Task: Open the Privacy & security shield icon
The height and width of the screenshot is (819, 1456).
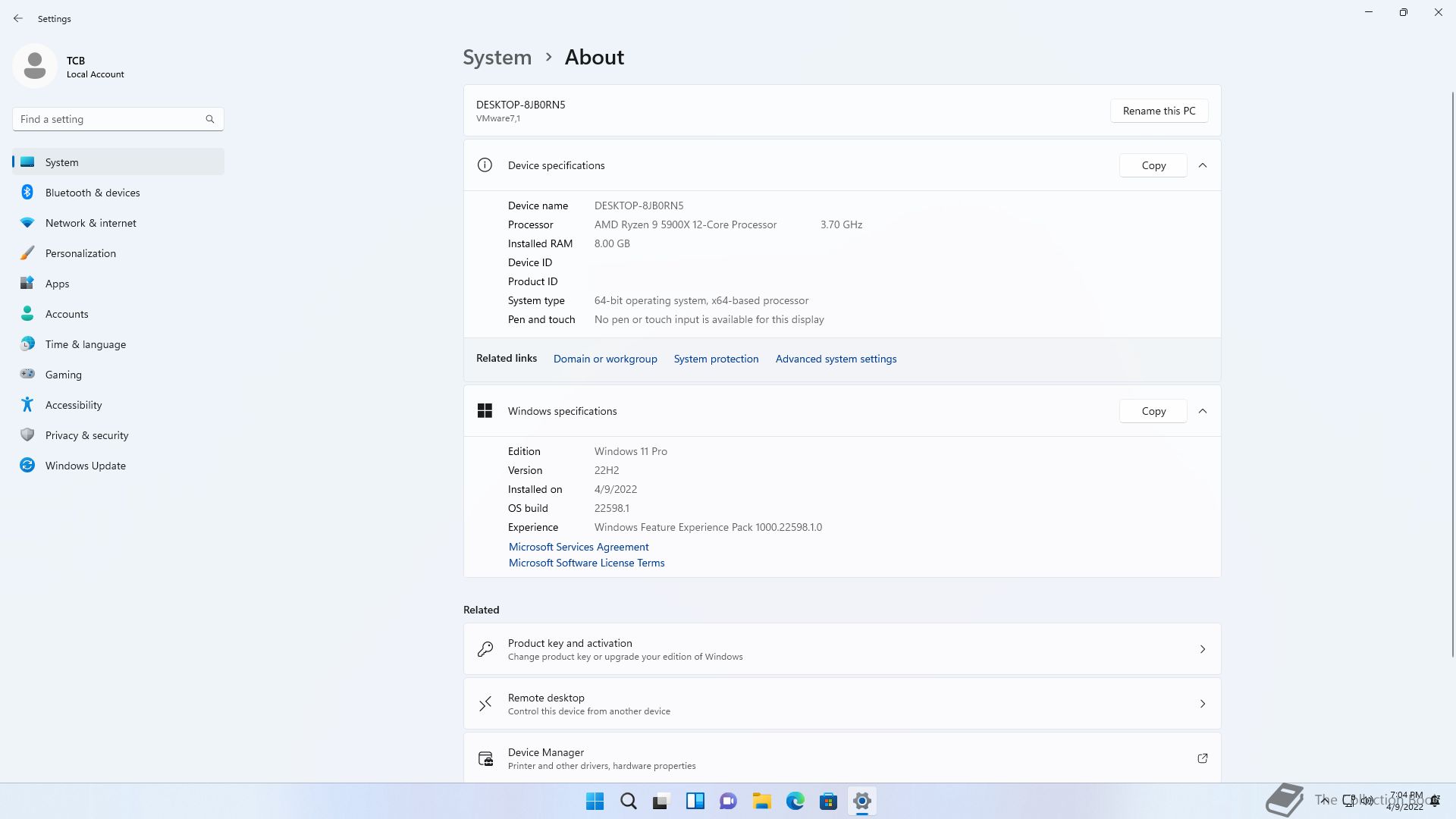Action: click(x=27, y=435)
